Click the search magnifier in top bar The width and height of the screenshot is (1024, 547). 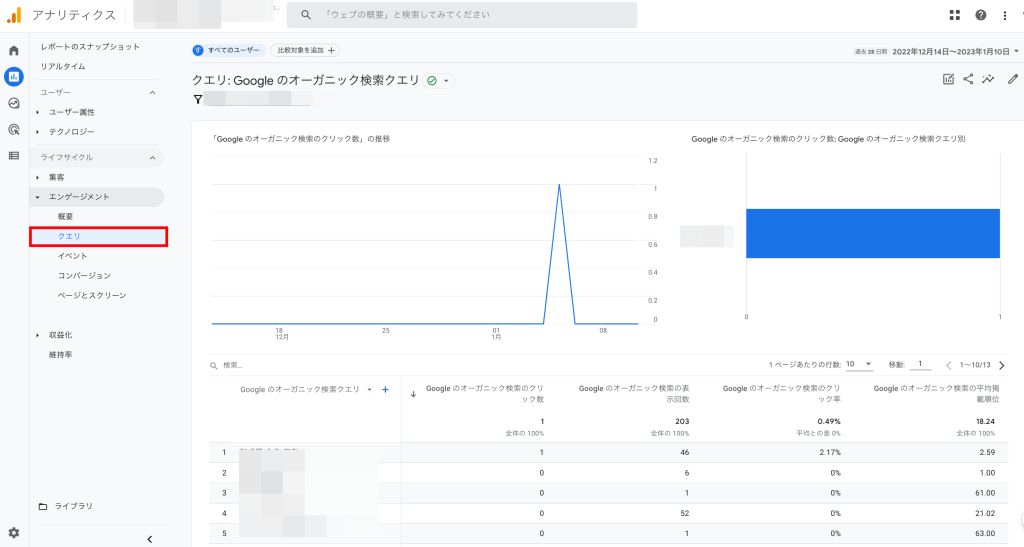(x=306, y=14)
